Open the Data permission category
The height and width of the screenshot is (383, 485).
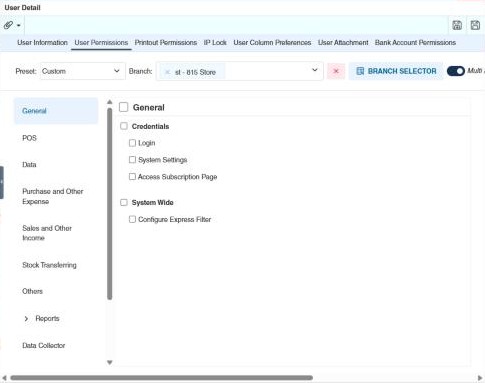point(29,164)
